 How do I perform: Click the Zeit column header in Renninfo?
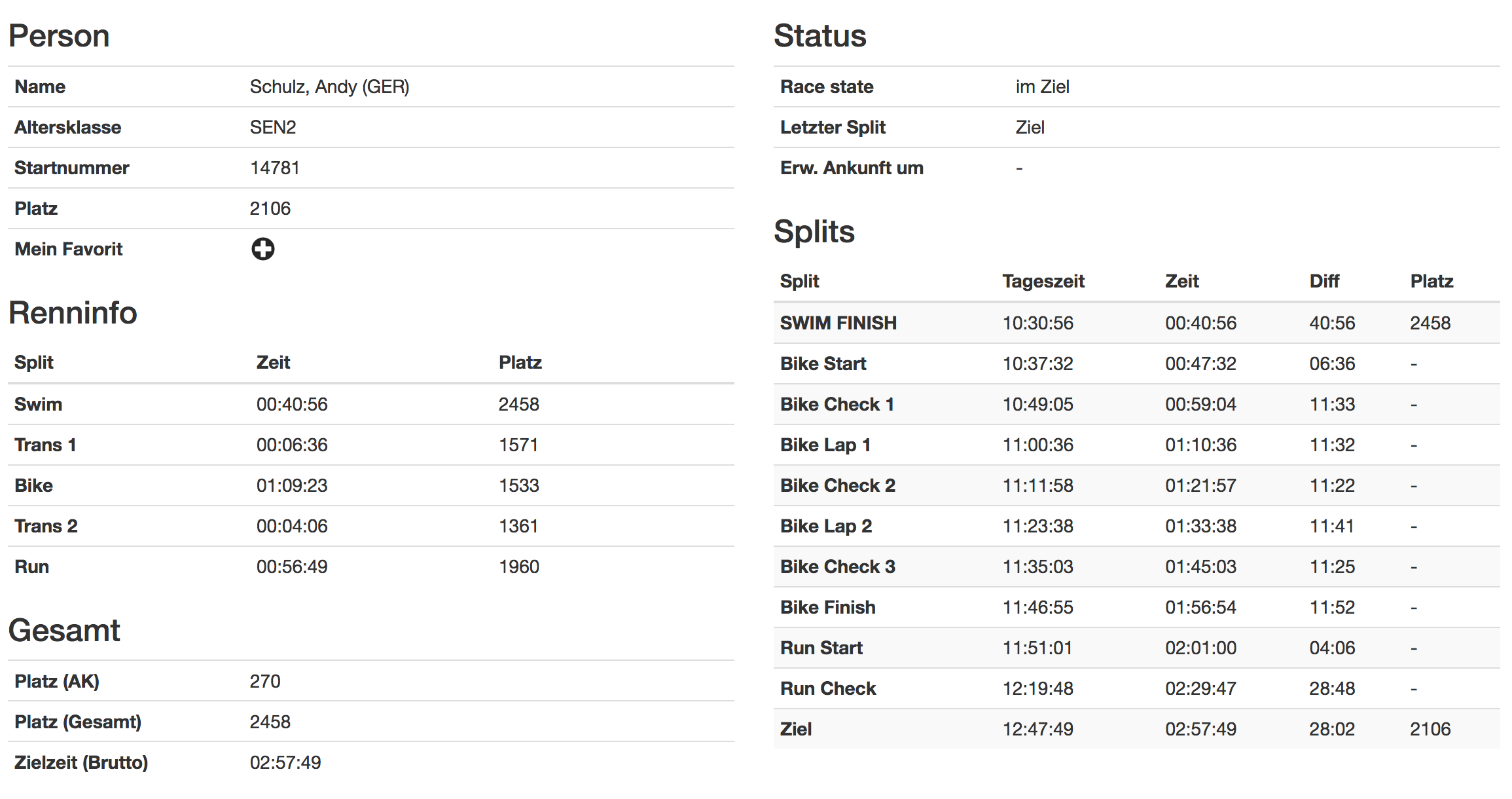pyautogui.click(x=273, y=362)
